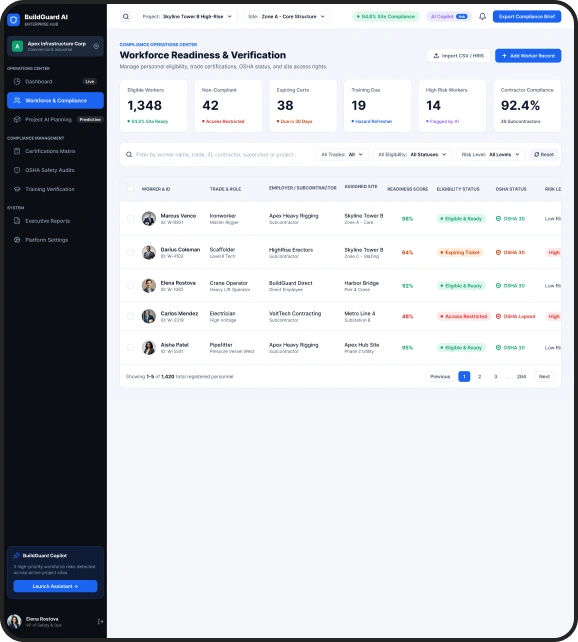
Task: Click the 94.8% Site Compliance badge
Action: (x=386, y=16)
